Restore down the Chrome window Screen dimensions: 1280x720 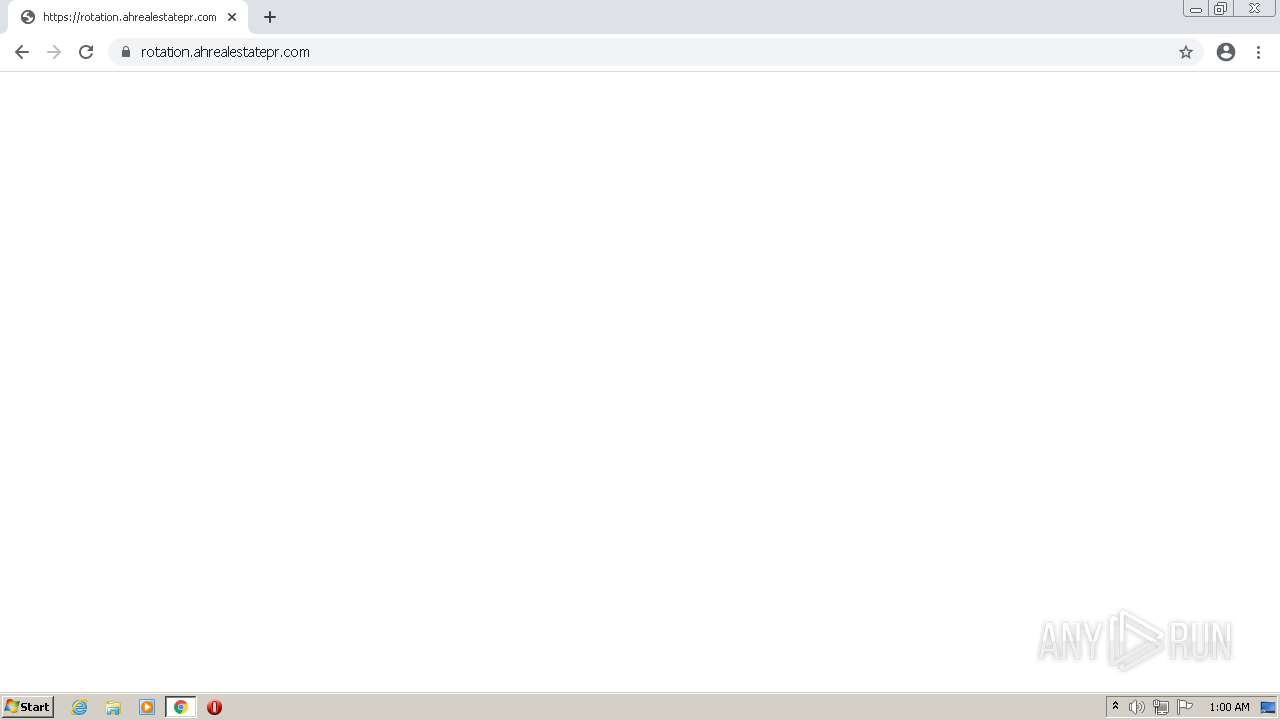coord(1221,9)
